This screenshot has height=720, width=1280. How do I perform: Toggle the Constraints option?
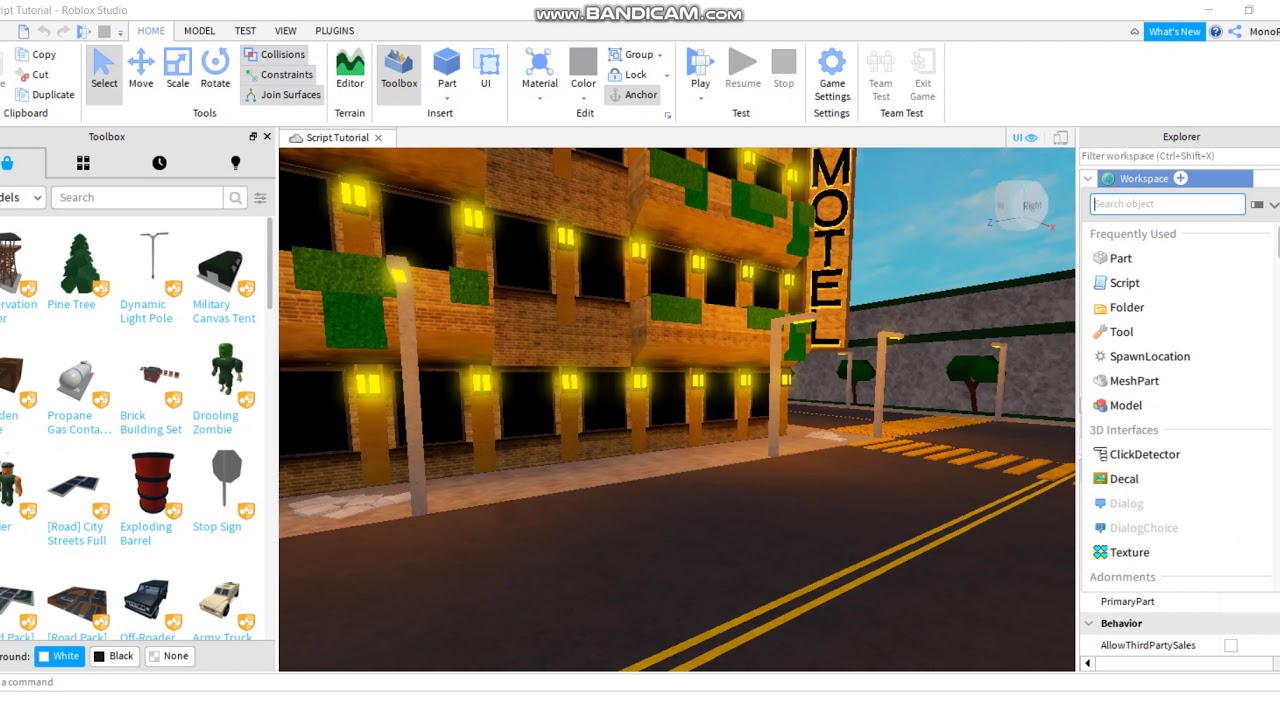278,75
